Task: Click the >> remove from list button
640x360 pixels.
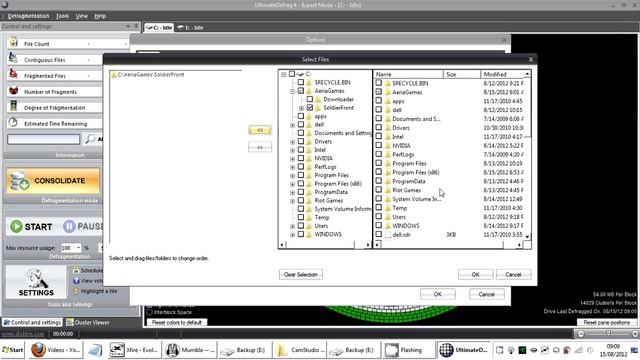Action: tap(260, 147)
